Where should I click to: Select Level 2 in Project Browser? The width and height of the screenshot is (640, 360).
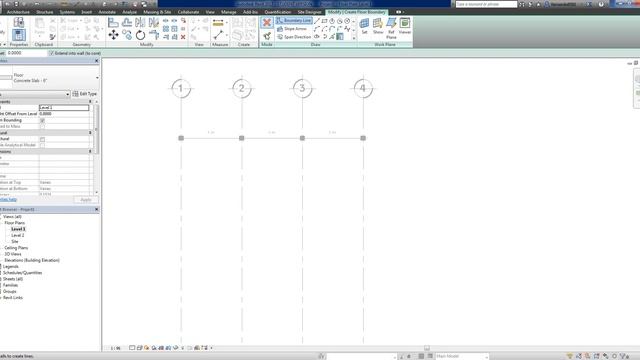click(18, 236)
